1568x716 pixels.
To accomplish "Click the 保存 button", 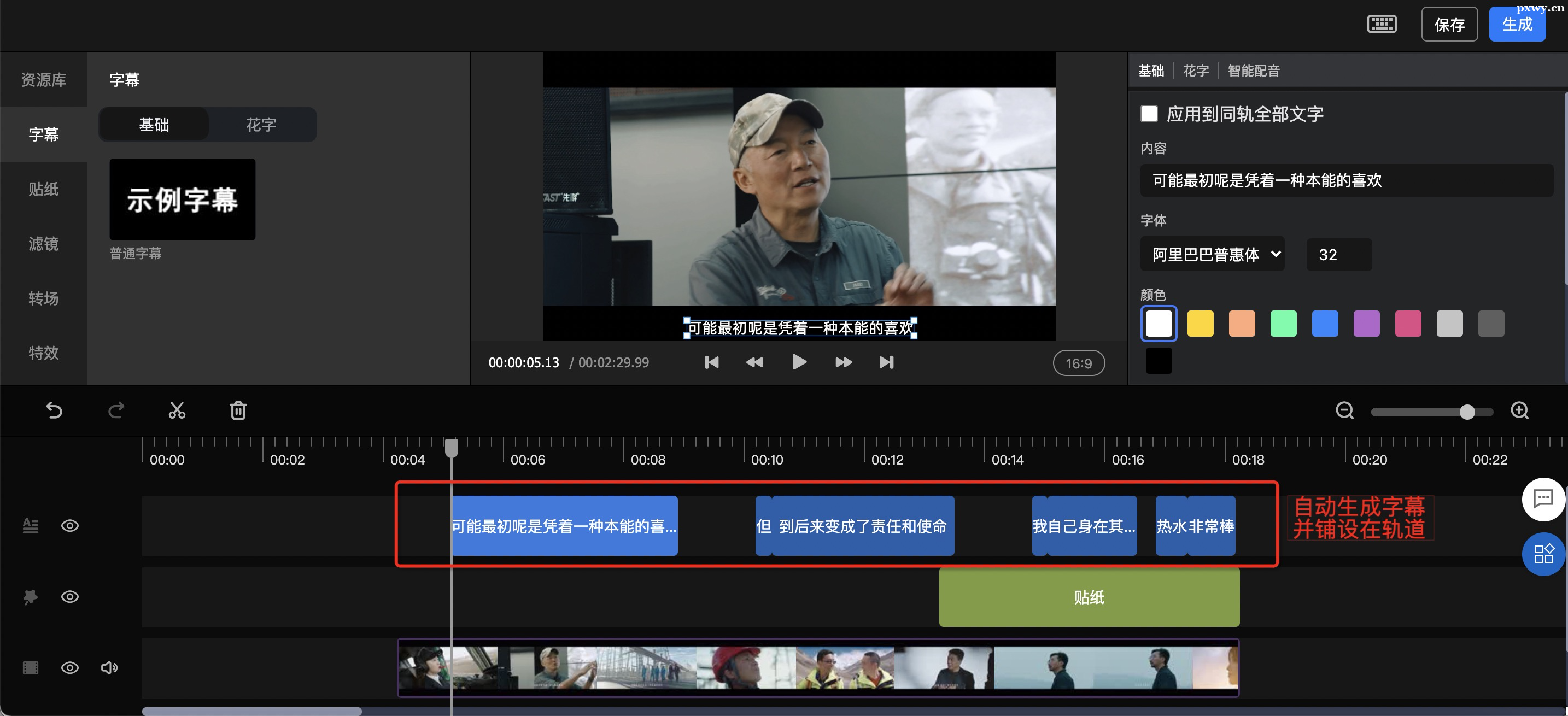I will point(1449,25).
